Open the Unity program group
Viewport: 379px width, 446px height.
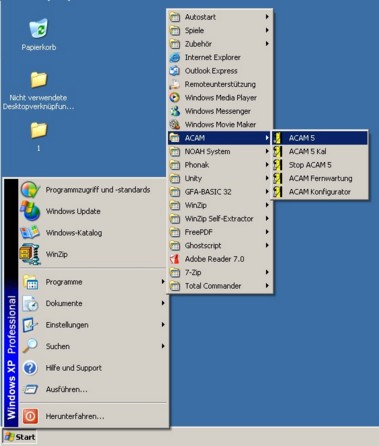(219, 178)
